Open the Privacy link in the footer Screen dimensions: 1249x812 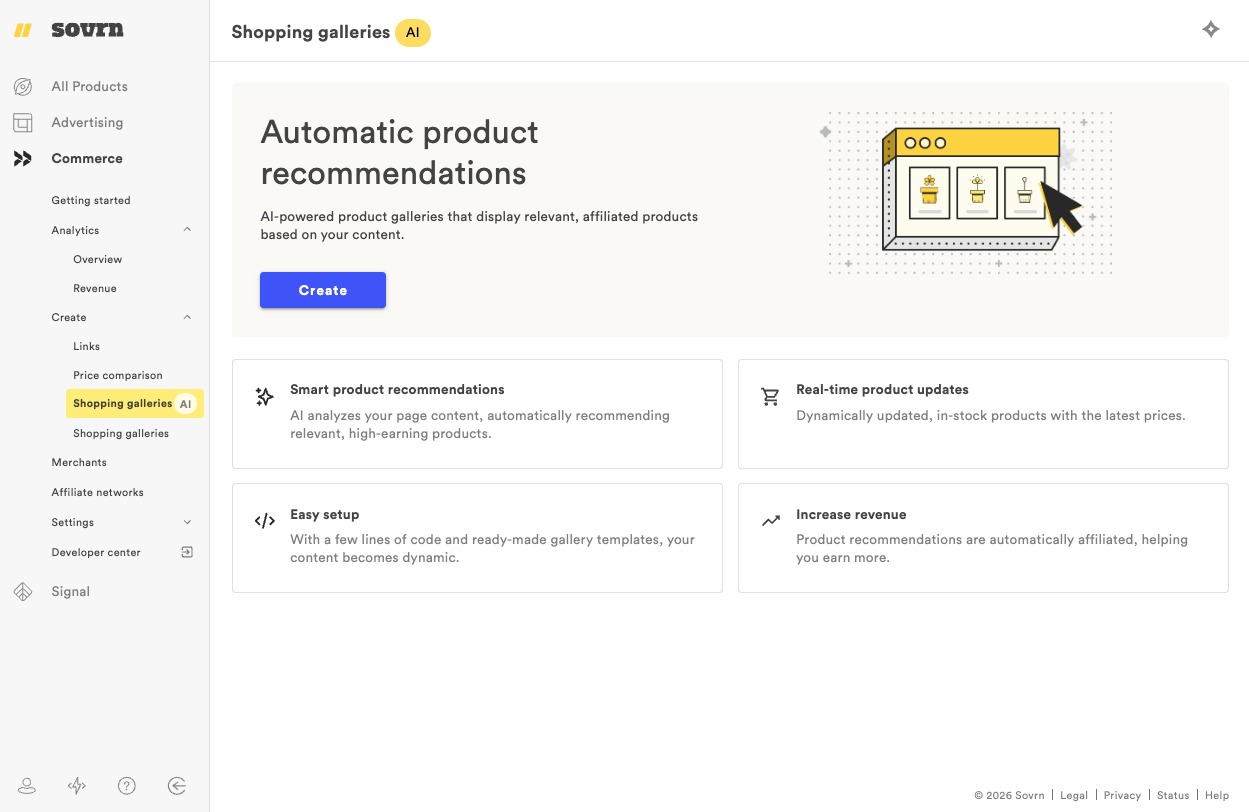pos(1122,795)
